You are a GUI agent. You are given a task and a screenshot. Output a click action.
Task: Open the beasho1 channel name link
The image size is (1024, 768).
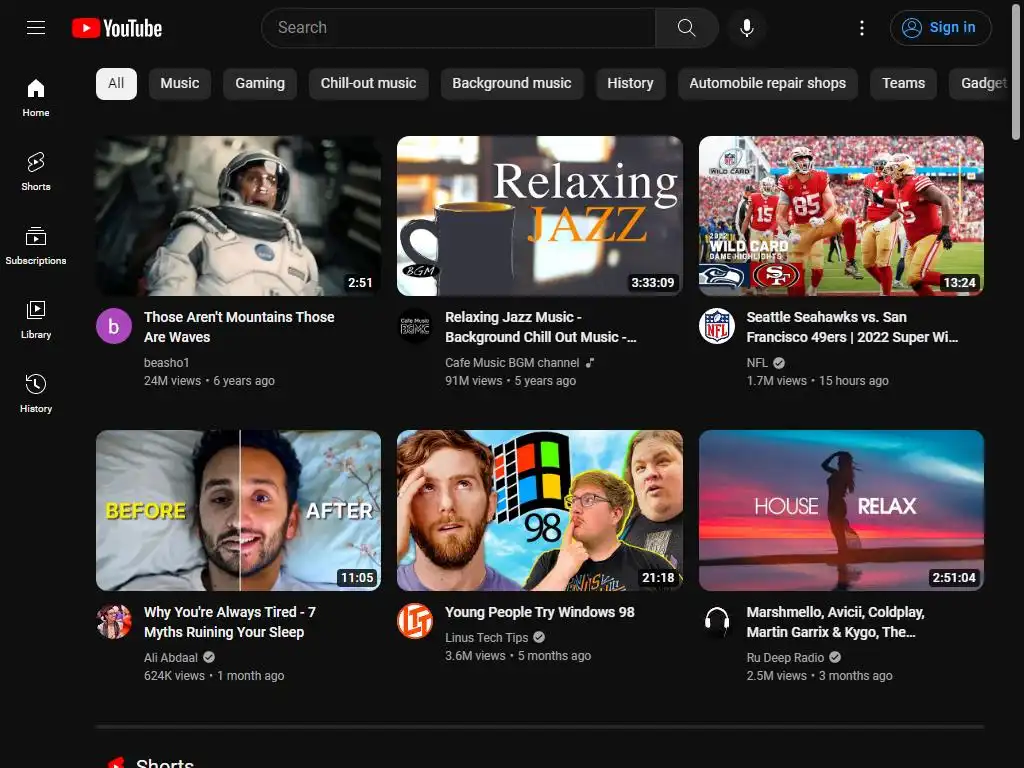(167, 362)
